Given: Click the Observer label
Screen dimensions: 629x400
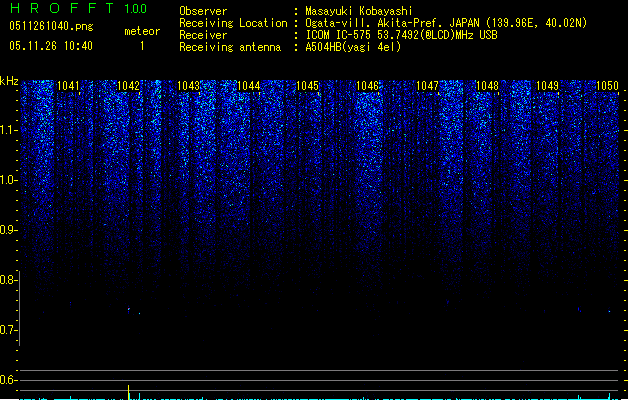Looking at the screenshot, I should point(203,11).
